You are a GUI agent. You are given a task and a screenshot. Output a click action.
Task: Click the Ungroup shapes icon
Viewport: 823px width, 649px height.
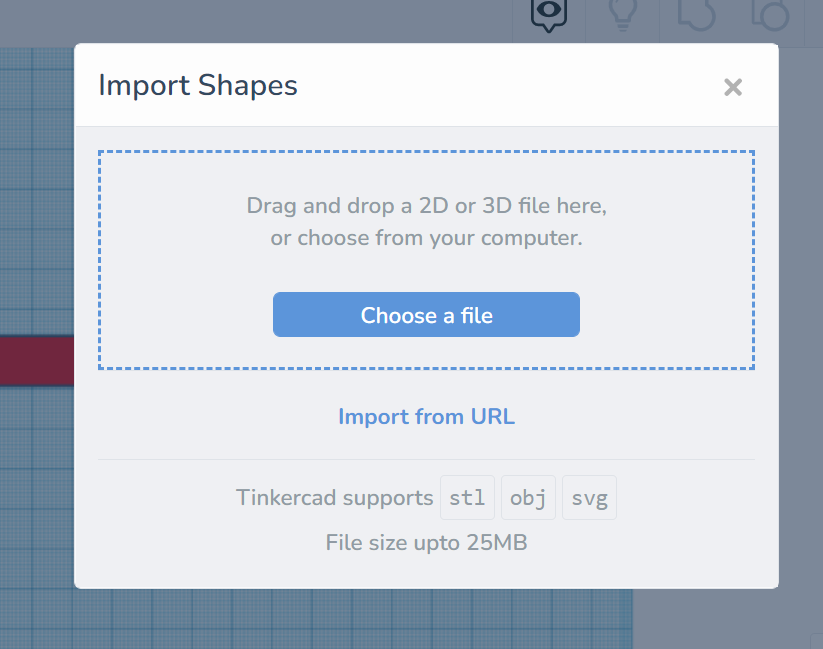click(x=770, y=14)
